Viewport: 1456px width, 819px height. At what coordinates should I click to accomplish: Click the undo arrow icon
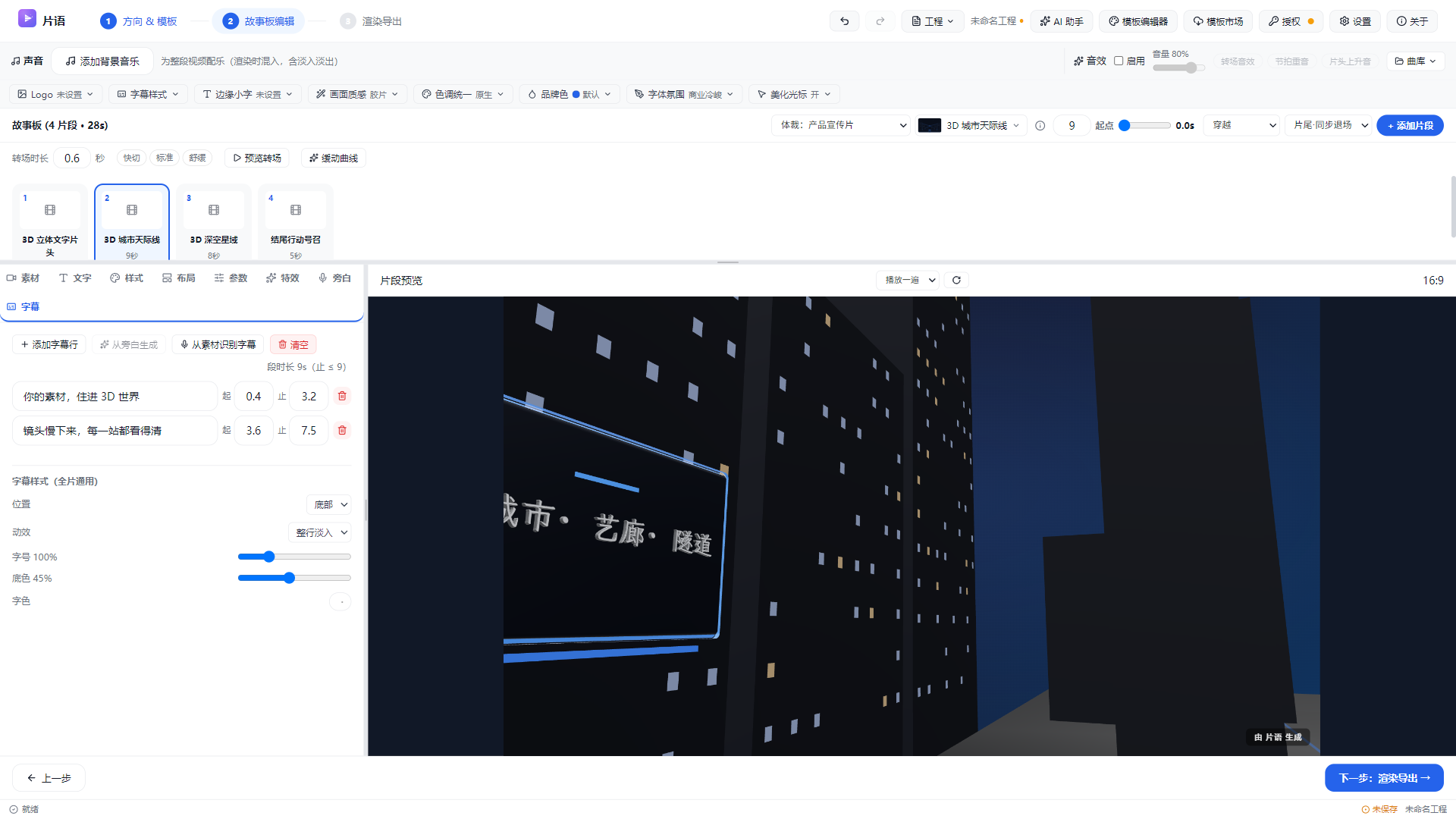point(844,21)
